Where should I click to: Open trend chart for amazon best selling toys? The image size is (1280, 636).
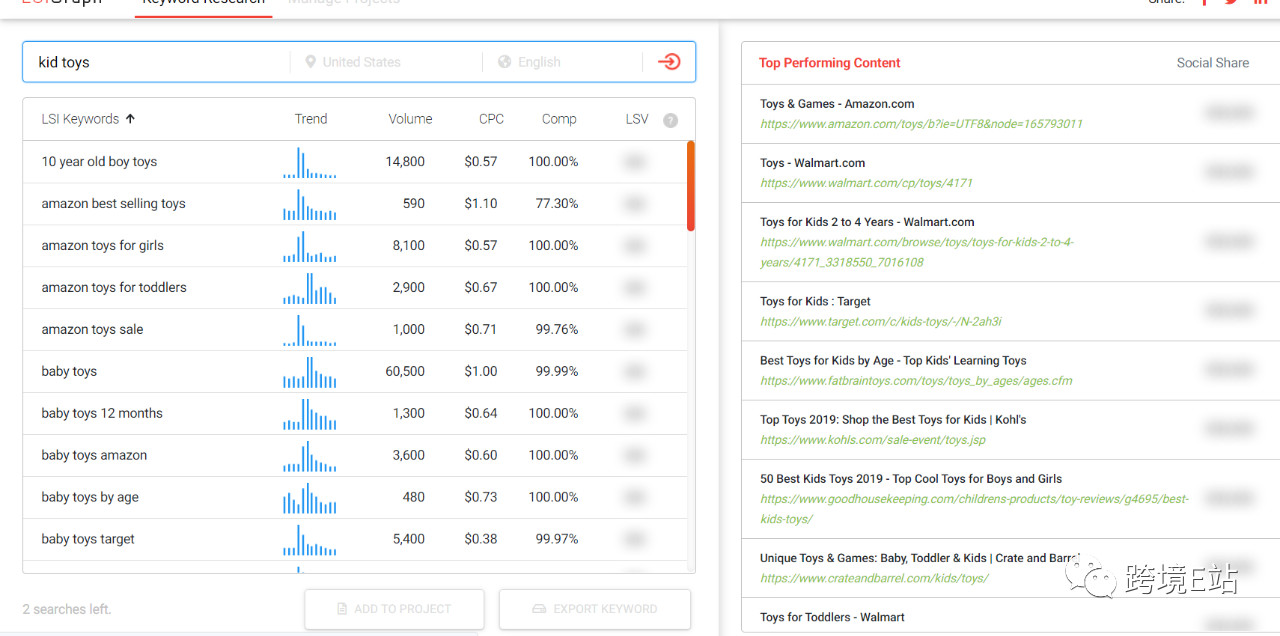coord(309,204)
